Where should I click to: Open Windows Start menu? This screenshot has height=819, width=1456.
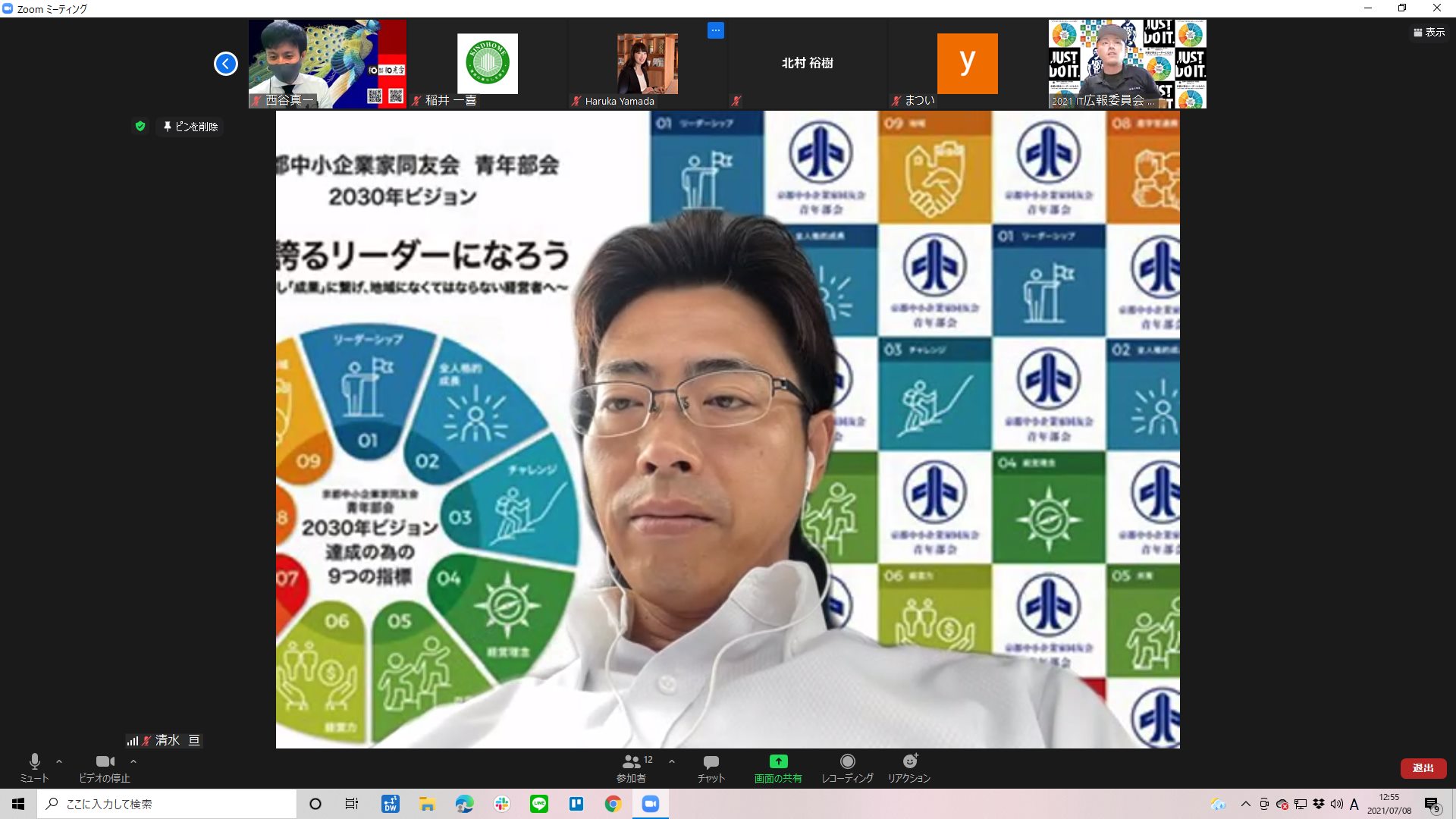[18, 804]
